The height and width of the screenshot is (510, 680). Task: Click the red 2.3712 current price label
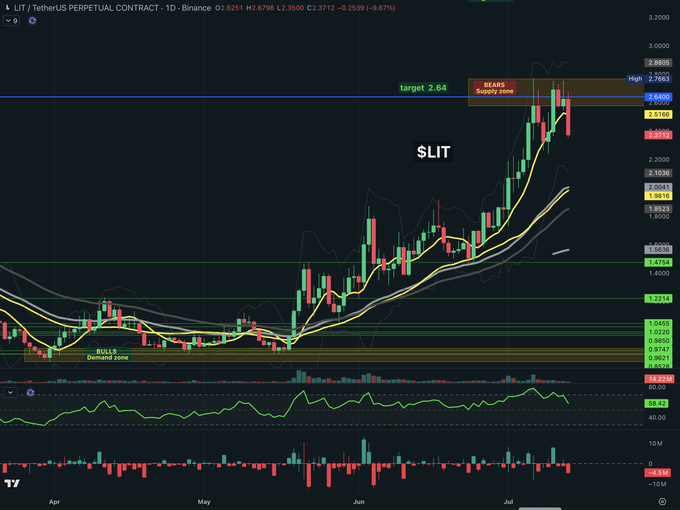[658, 135]
